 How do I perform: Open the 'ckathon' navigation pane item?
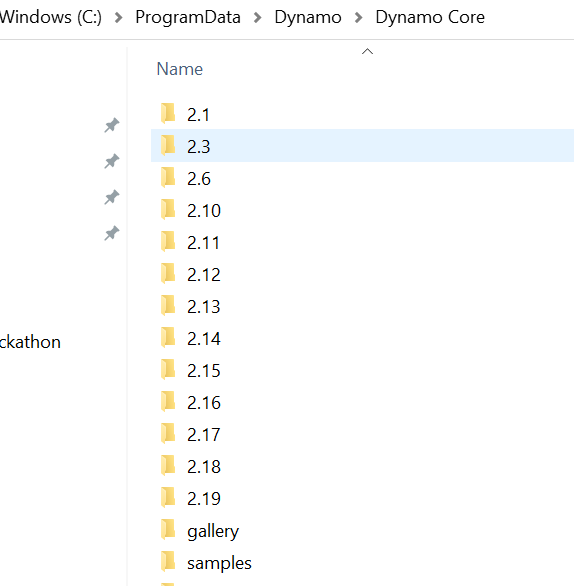point(30,342)
